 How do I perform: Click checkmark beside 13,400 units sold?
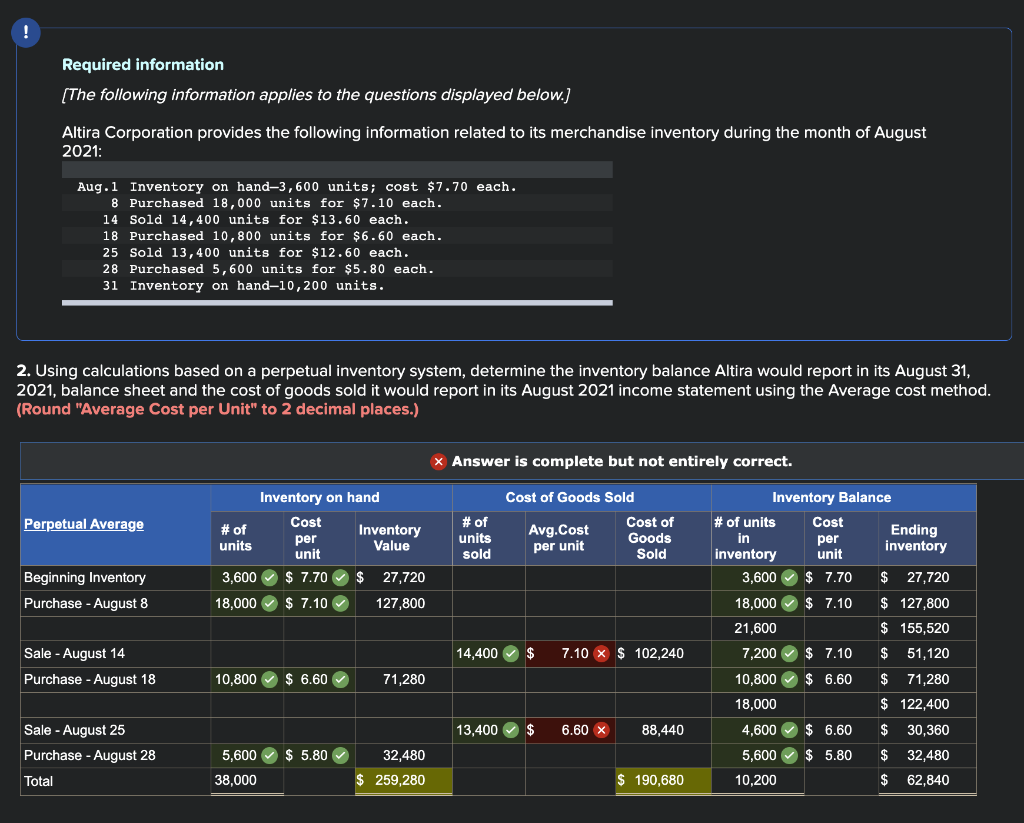[x=511, y=730]
